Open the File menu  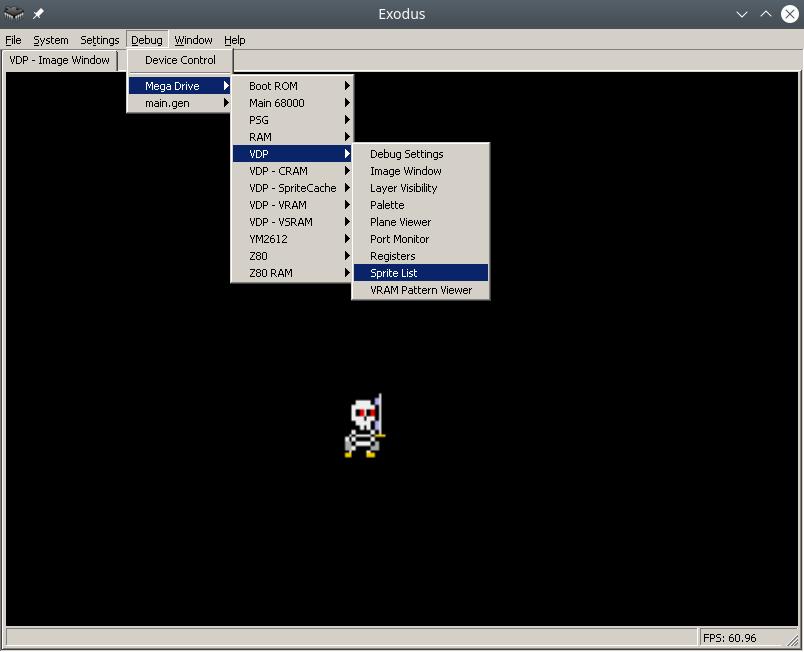(13, 40)
